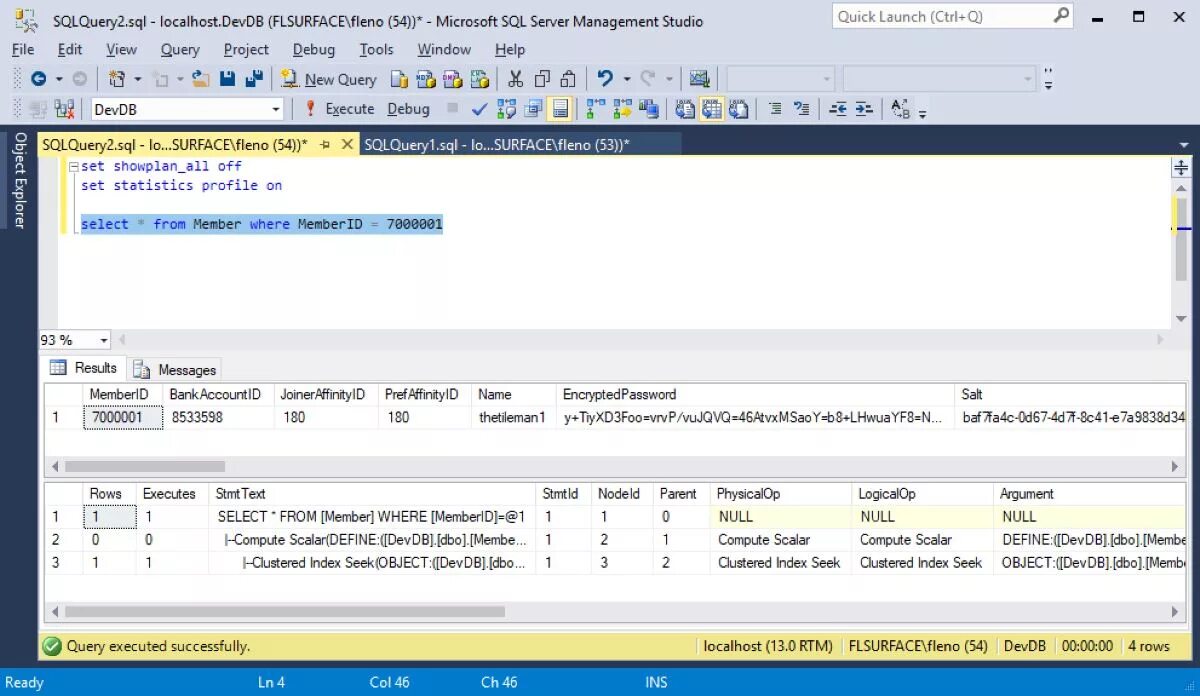The width and height of the screenshot is (1200, 696).
Task: Click the editor split window handle
Action: (1181, 167)
